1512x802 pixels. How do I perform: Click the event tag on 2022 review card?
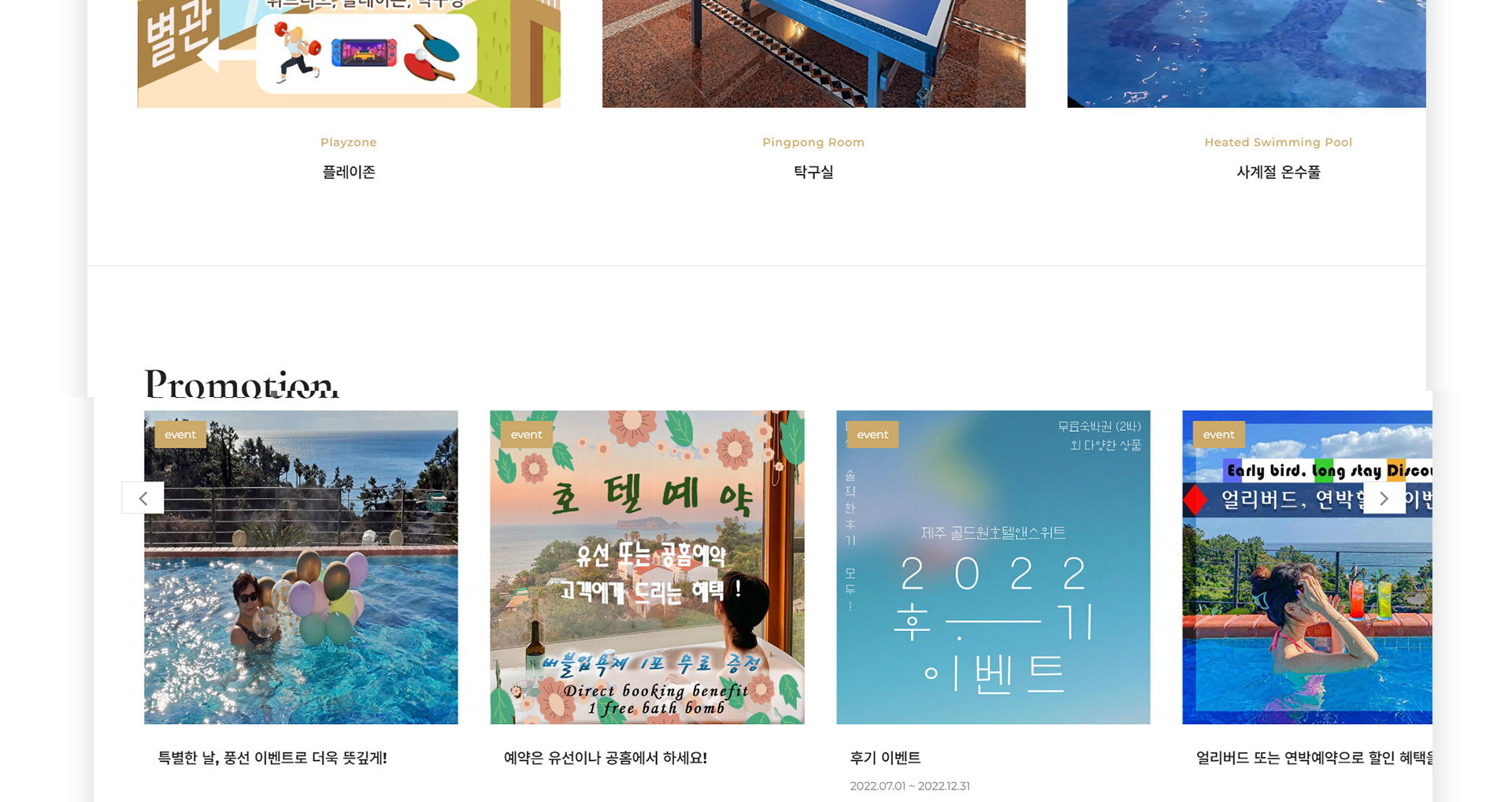(x=873, y=435)
